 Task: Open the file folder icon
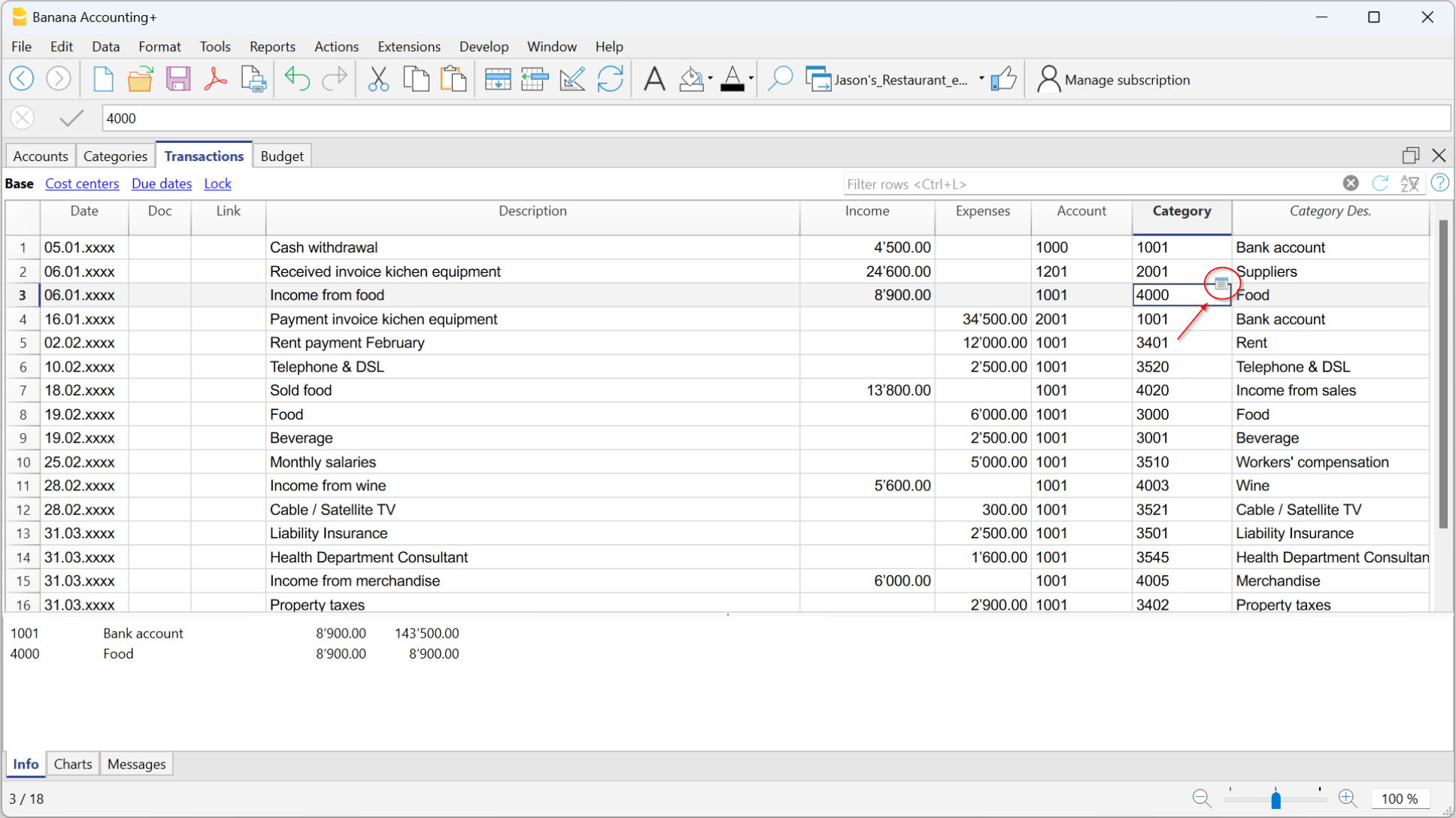click(140, 79)
